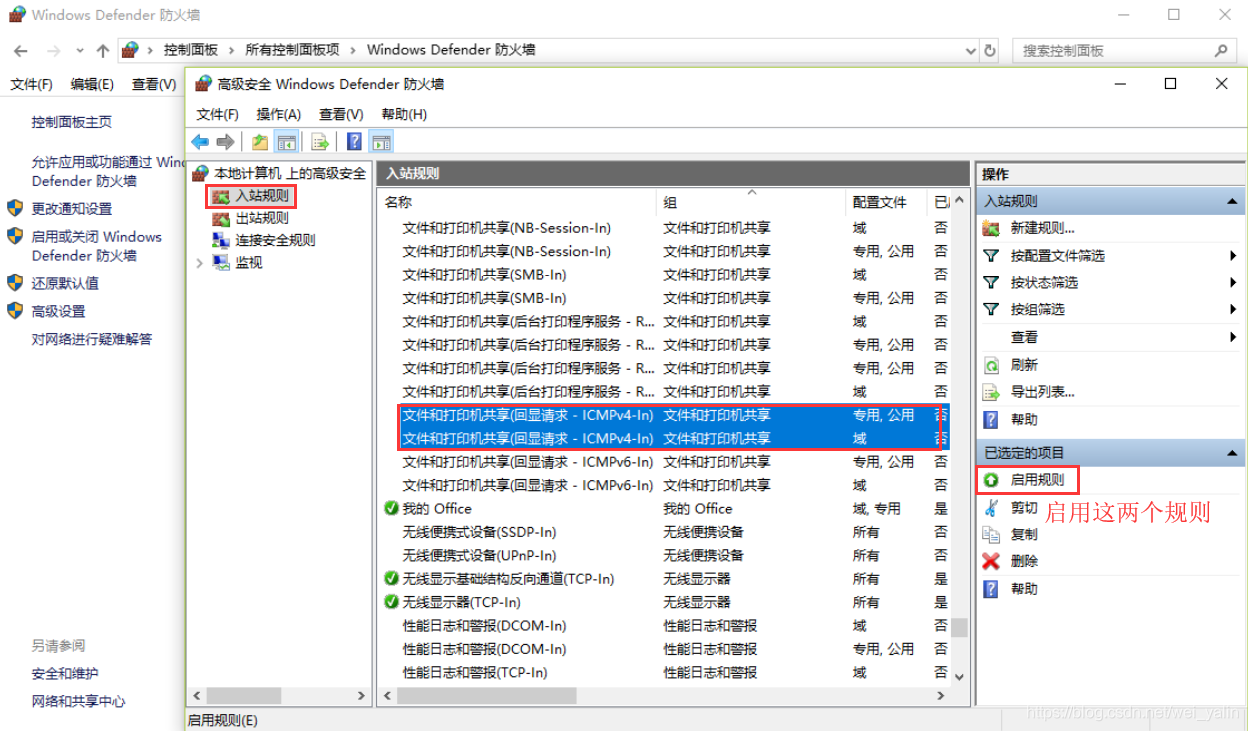Click 启用规则 to enable the selected rules

(1037, 480)
